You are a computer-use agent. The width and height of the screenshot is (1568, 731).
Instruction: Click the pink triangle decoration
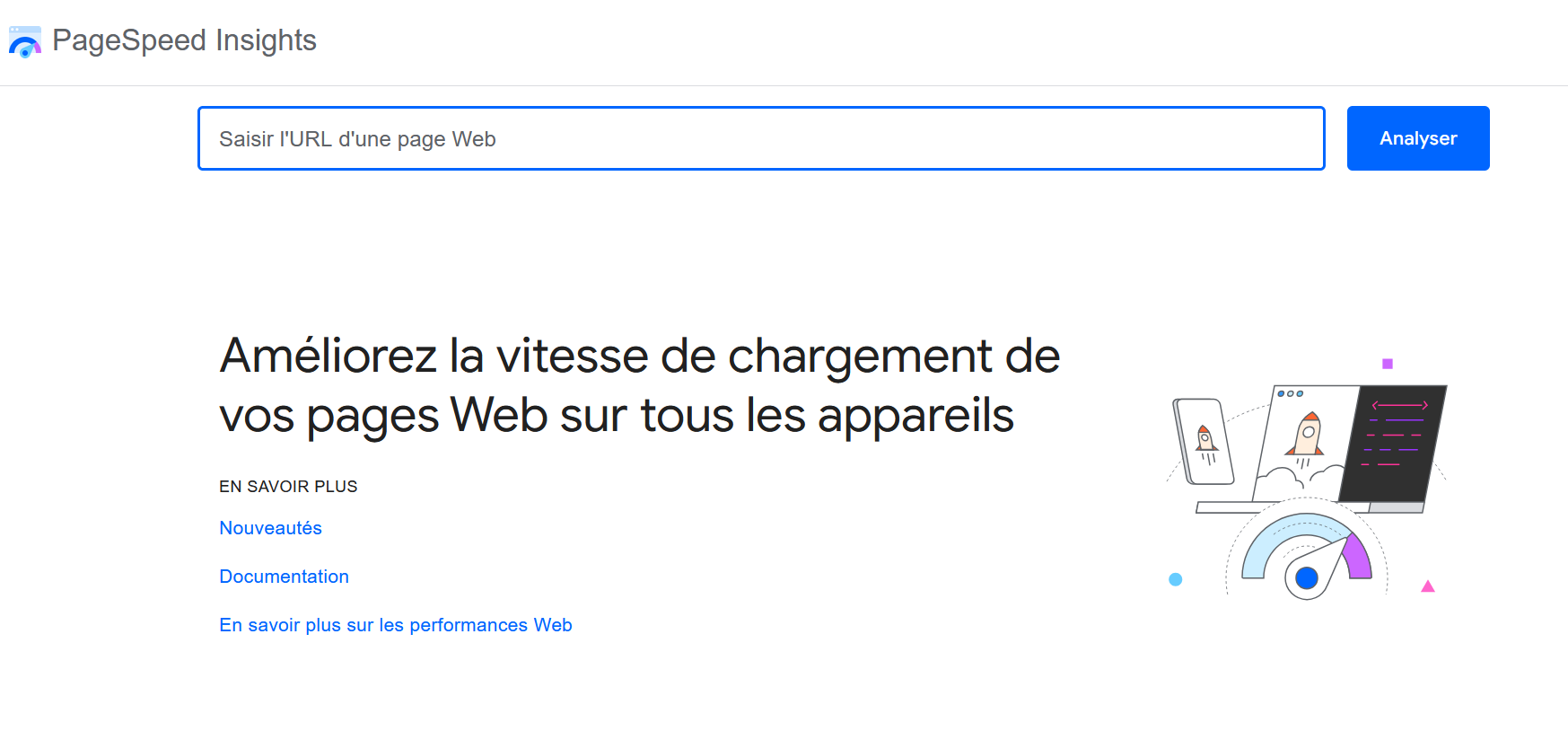click(x=1428, y=587)
